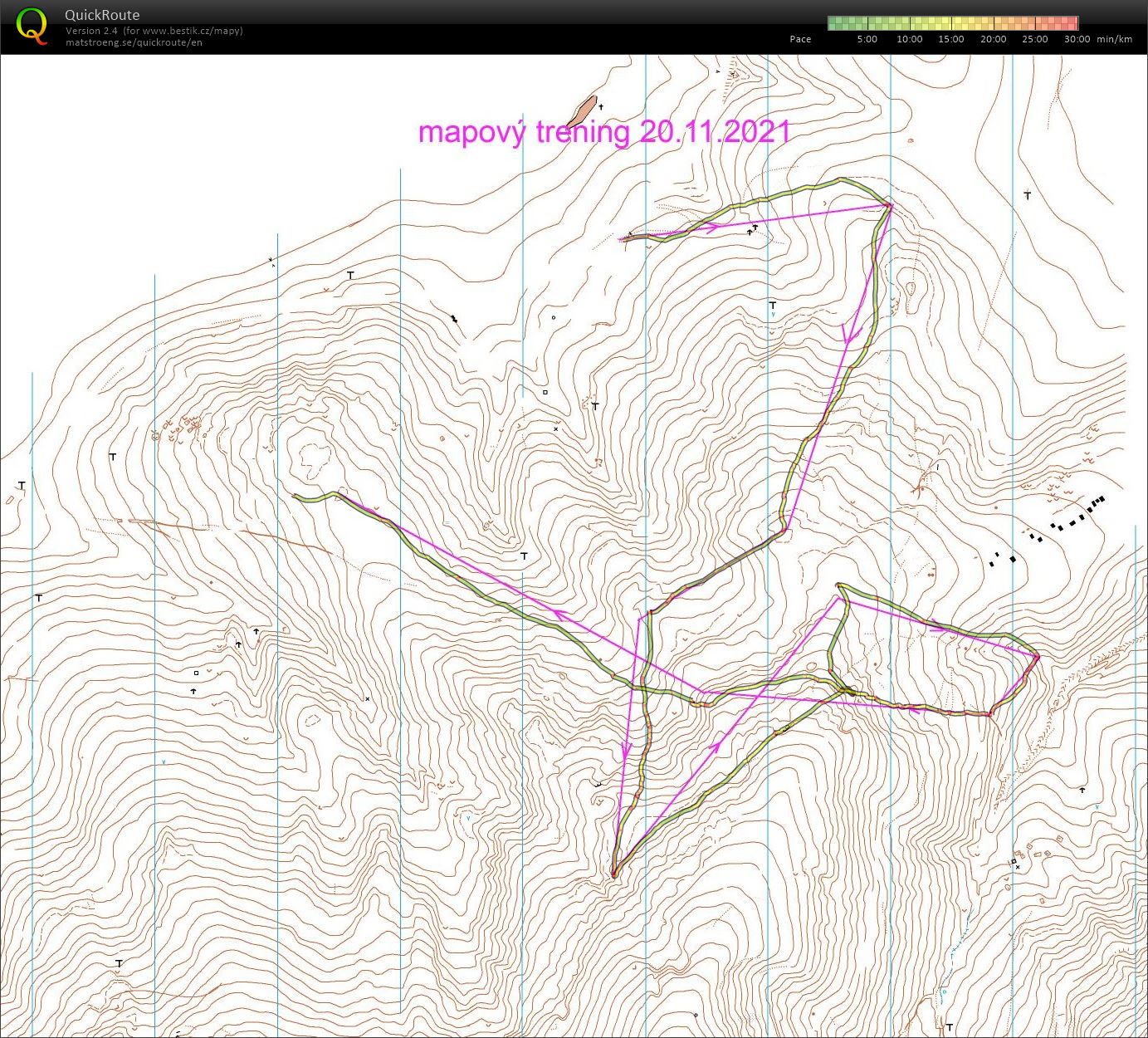Click the QuickRoute Q logo
This screenshot has height=1038, width=1148.
pyautogui.click(x=32, y=25)
